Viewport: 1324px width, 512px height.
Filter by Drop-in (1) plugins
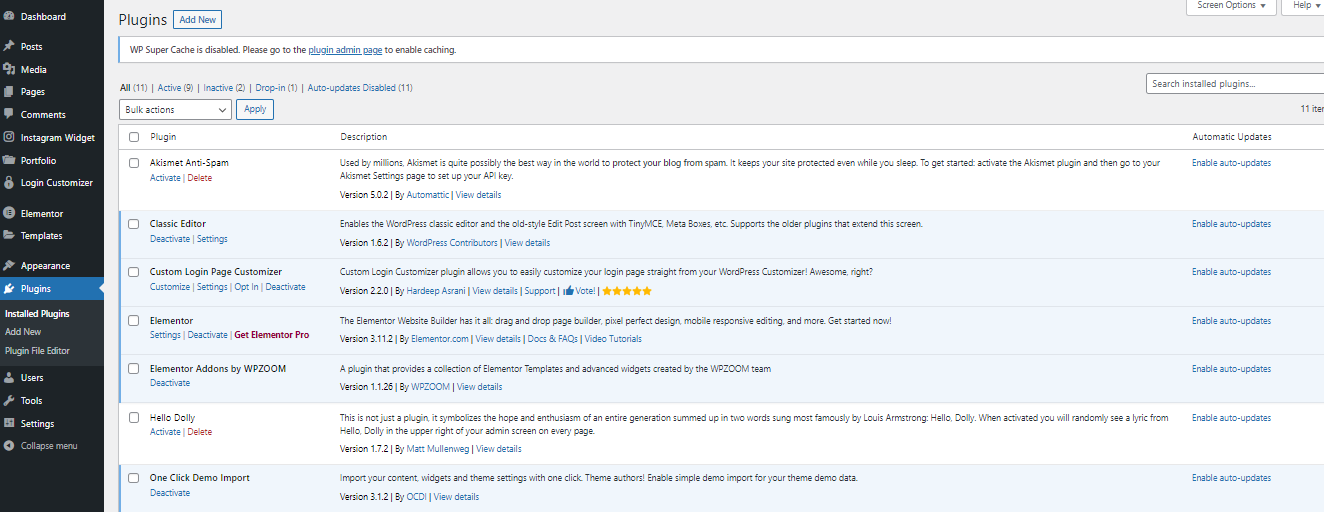[x=276, y=88]
